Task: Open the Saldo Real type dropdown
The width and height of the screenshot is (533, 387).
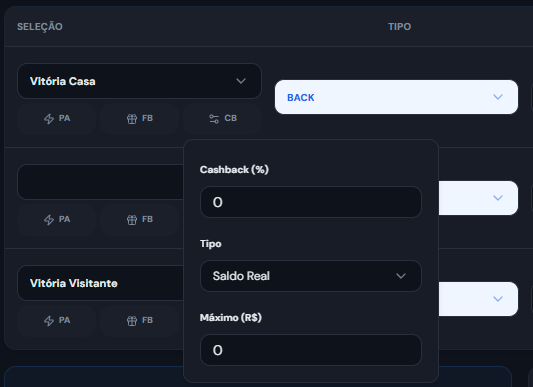Action: coord(311,276)
